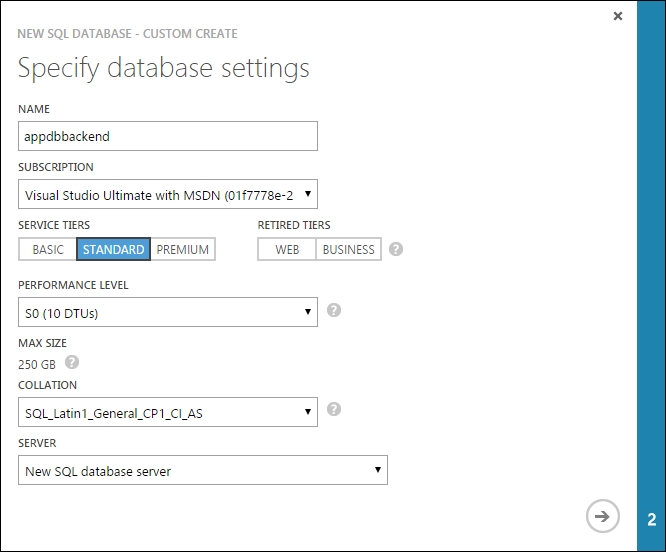Select the Premium service tier
666x552 pixels.
click(x=183, y=249)
